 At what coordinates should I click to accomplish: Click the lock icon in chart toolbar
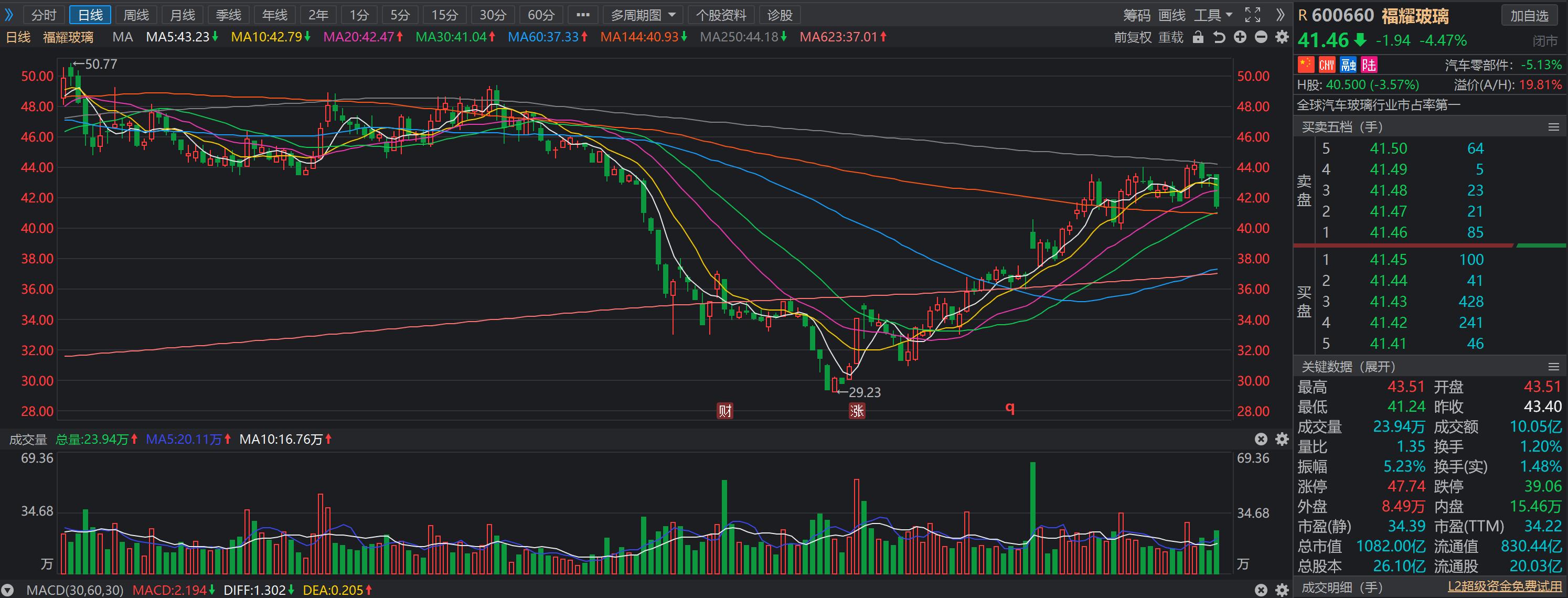(x=1198, y=37)
